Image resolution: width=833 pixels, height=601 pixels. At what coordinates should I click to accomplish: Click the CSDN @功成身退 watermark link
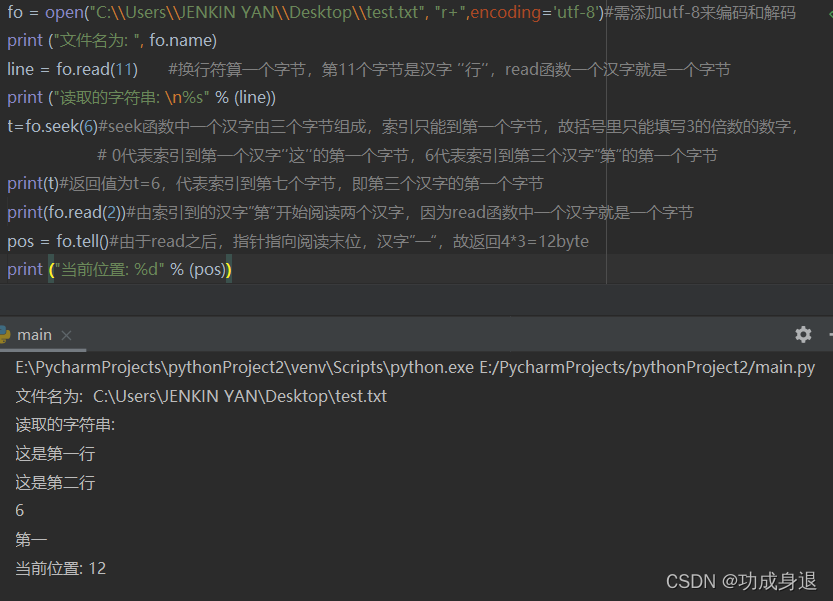pyautogui.click(x=743, y=580)
